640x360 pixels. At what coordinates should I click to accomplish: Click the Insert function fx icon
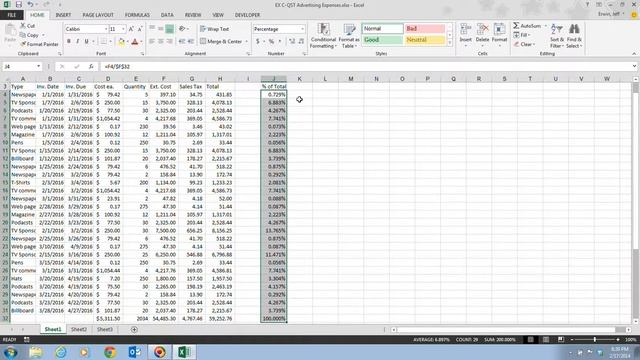[91, 66]
